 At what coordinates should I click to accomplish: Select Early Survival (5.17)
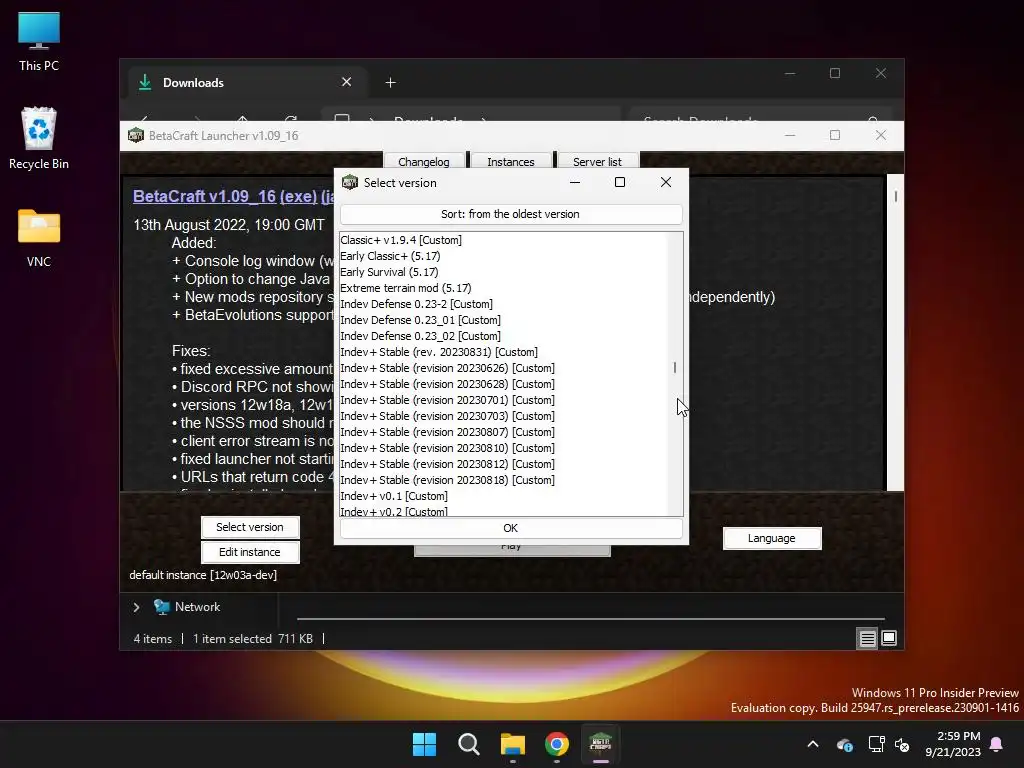click(x=389, y=272)
